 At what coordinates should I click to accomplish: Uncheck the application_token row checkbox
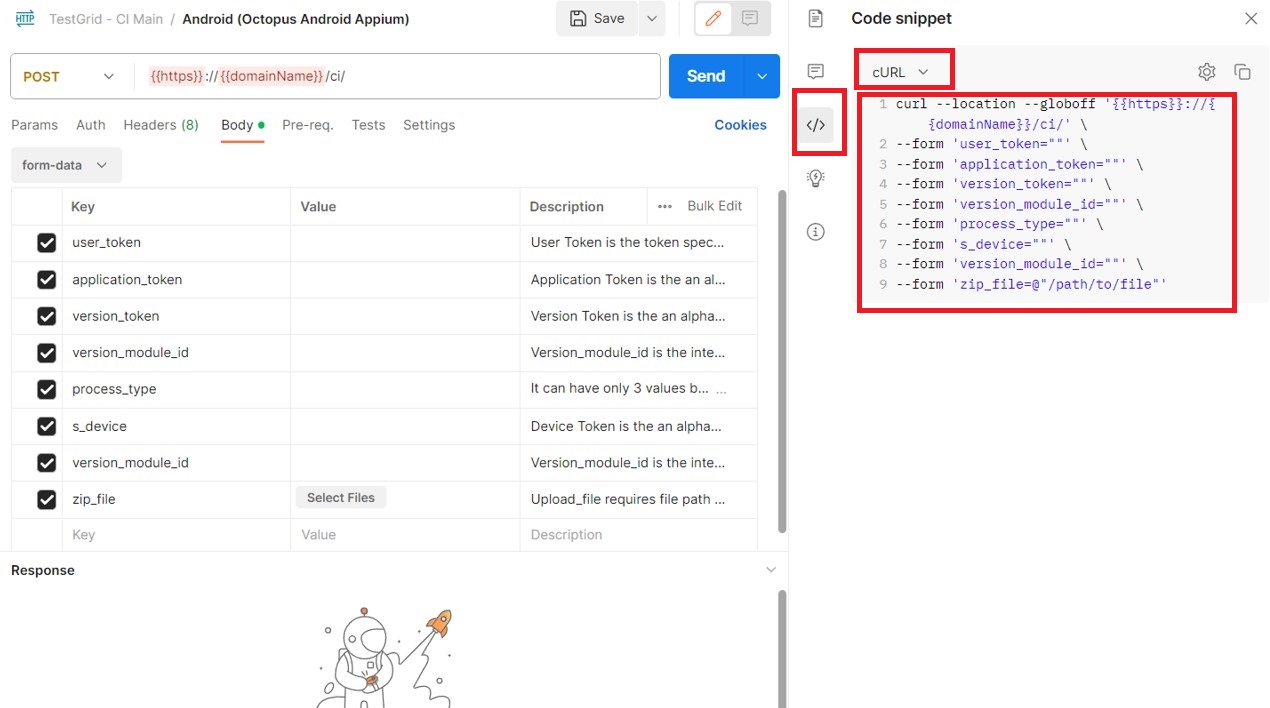tap(46, 280)
